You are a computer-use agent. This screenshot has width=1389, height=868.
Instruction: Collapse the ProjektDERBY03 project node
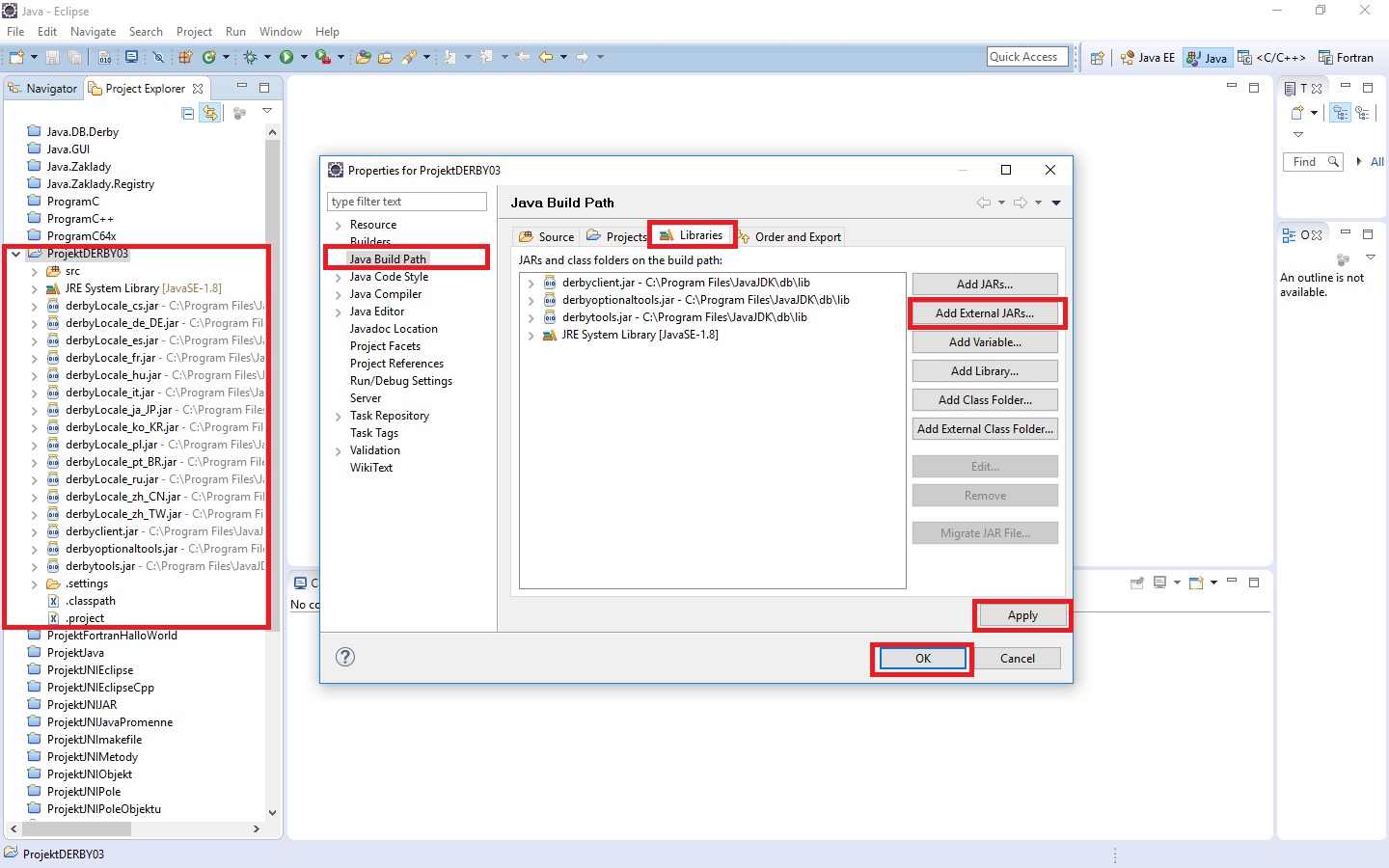point(16,255)
